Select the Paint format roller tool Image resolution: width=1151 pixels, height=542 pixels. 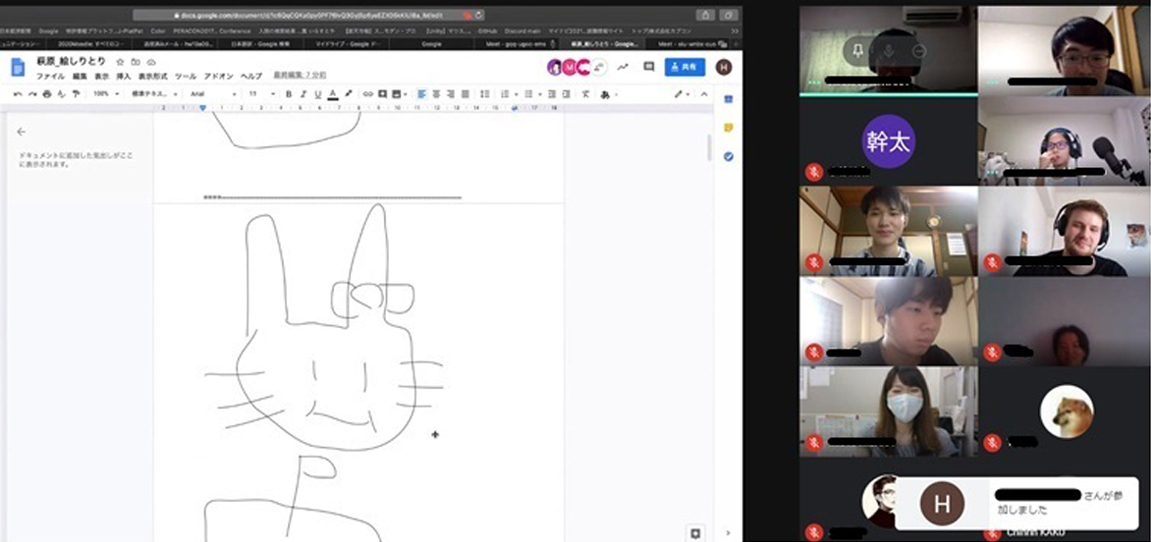click(76, 94)
